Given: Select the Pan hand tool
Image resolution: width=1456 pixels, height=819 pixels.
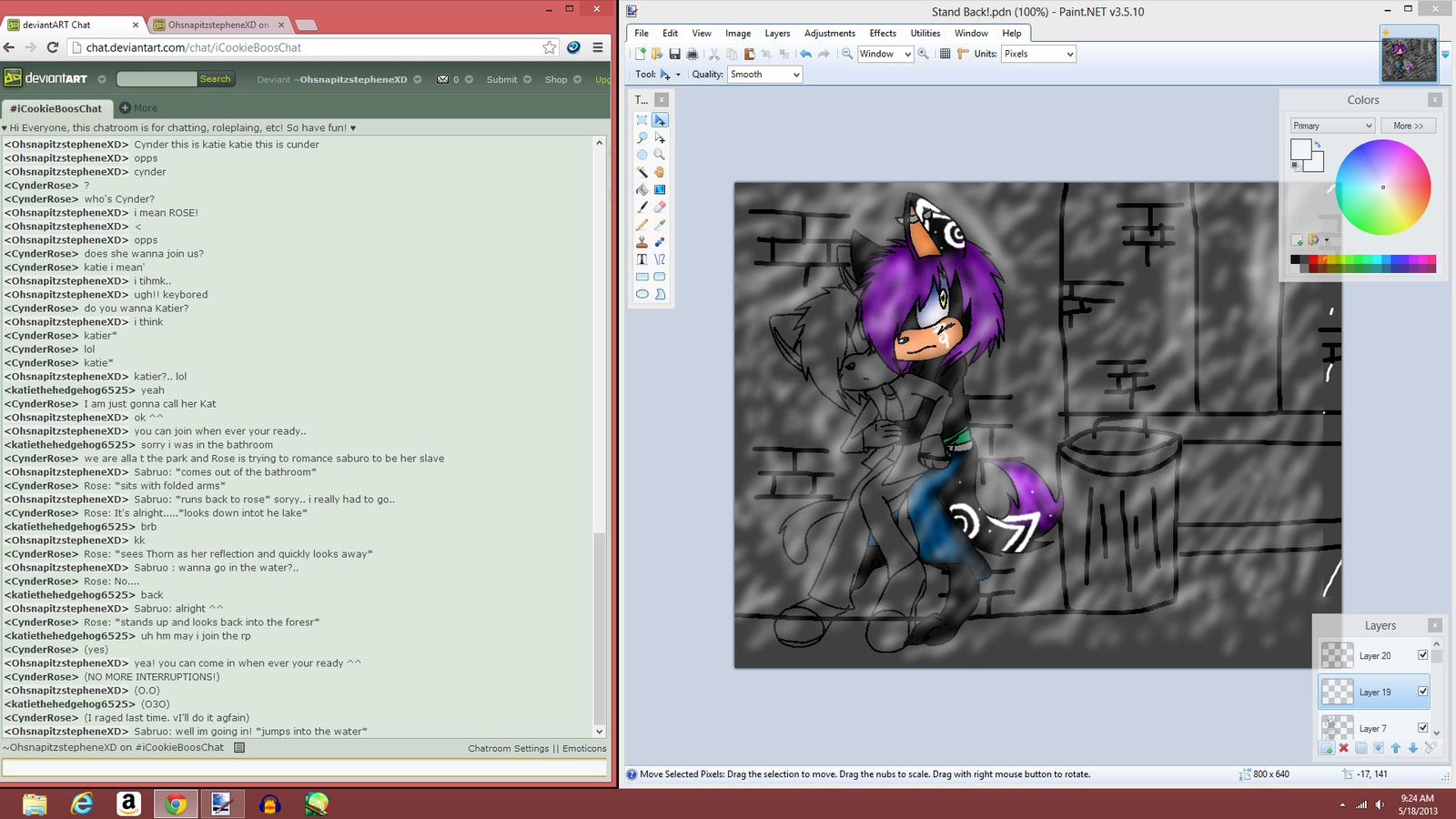Looking at the screenshot, I should click(660, 172).
